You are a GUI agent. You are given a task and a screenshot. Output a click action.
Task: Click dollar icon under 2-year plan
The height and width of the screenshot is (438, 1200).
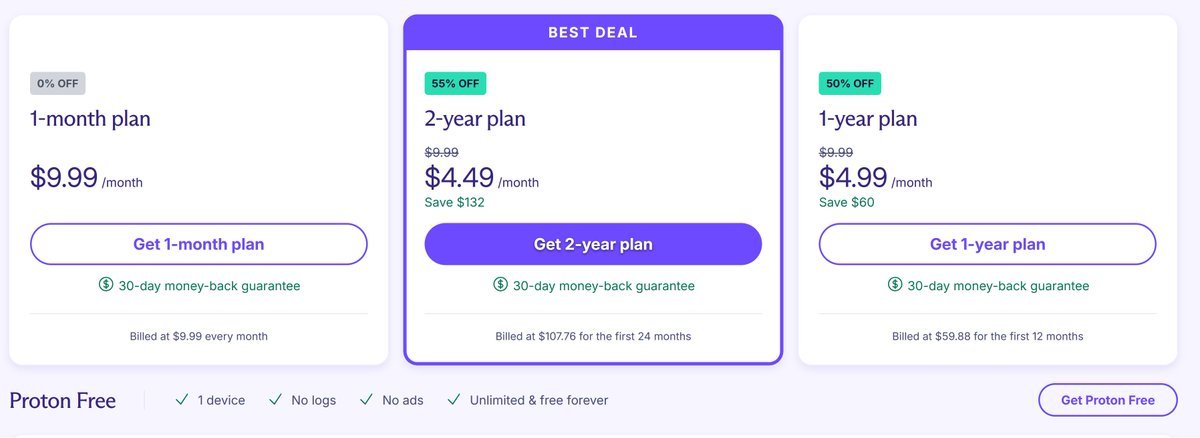tap(500, 285)
